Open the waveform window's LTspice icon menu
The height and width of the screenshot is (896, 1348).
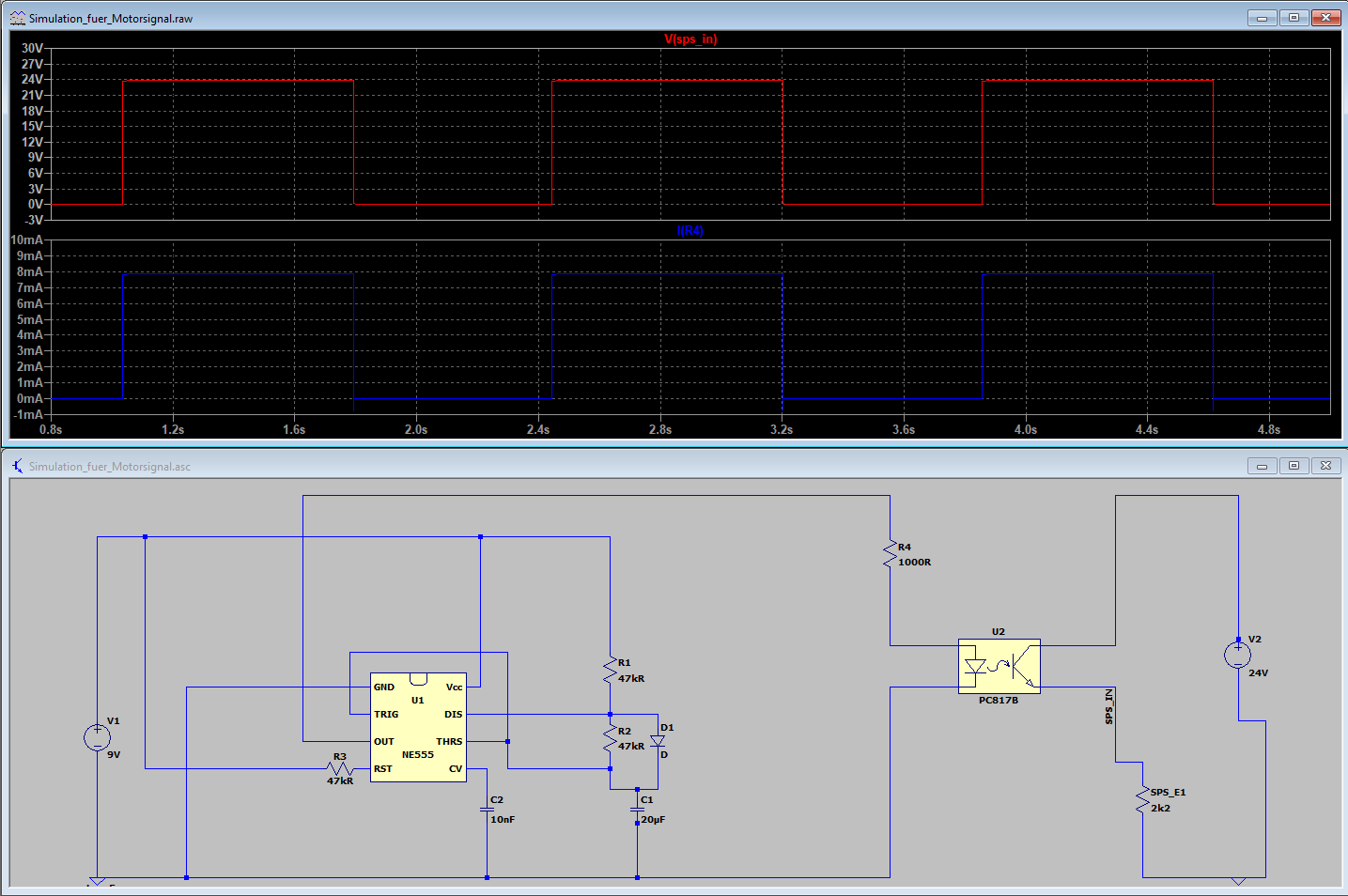[x=17, y=18]
